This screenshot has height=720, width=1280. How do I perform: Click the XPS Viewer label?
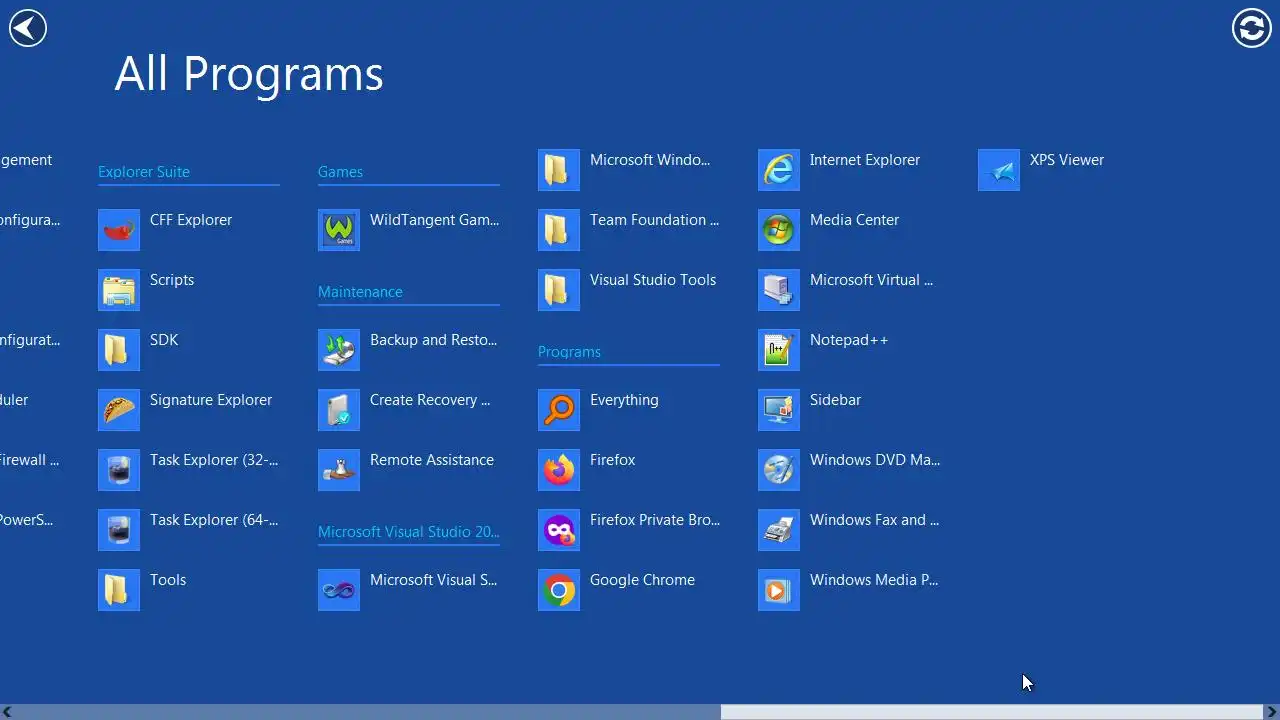pyautogui.click(x=1067, y=160)
